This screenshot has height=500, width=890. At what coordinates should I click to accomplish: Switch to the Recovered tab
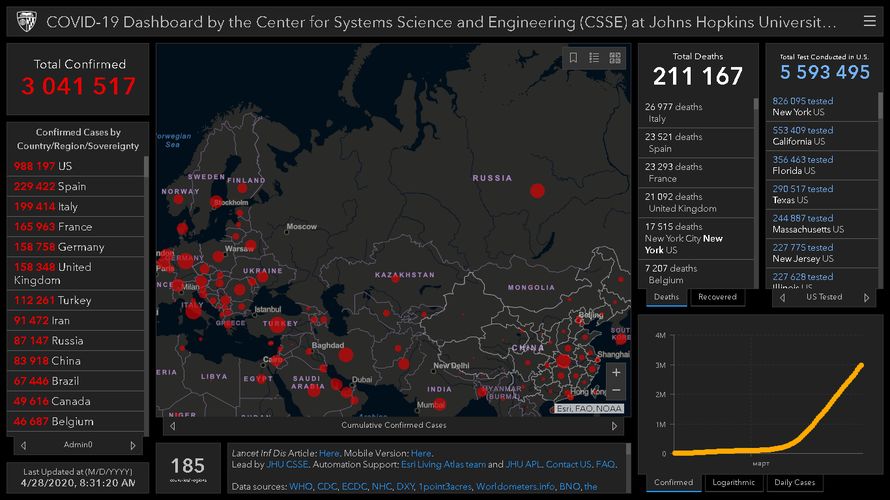coord(717,297)
